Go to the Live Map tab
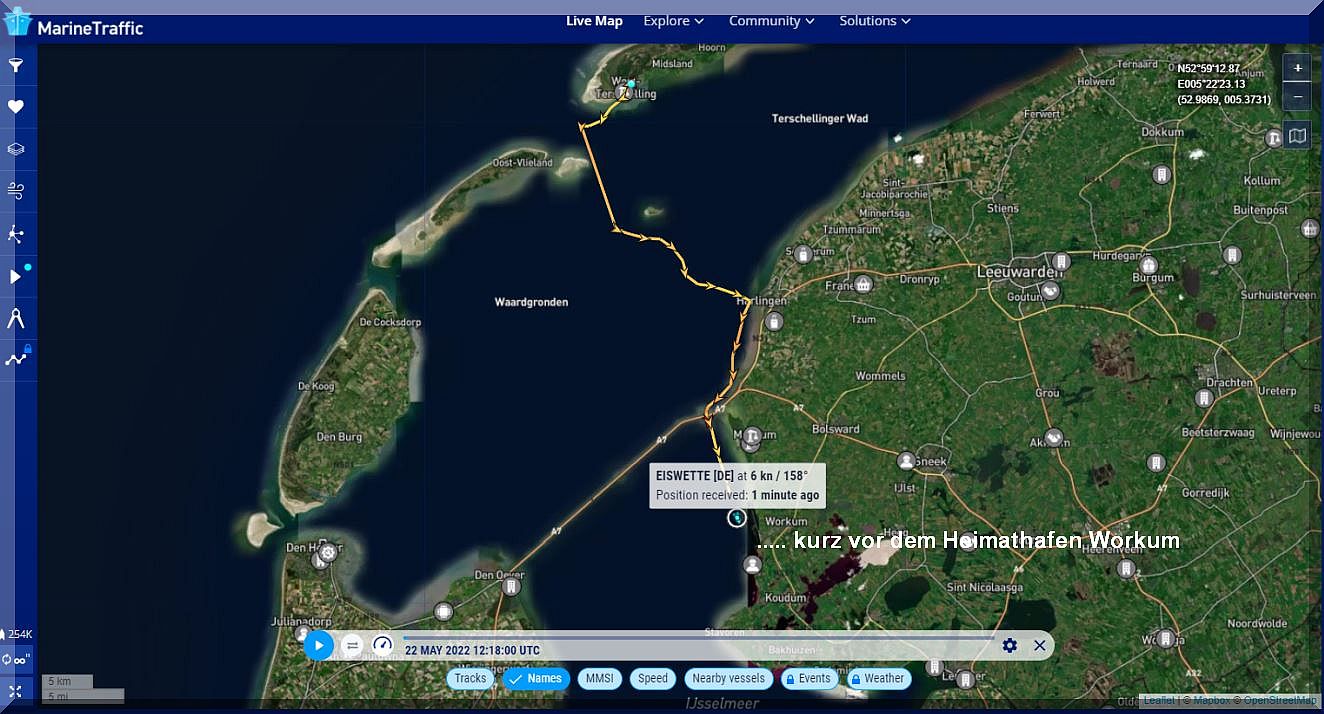Screen dimensions: 1324x714 [594, 21]
